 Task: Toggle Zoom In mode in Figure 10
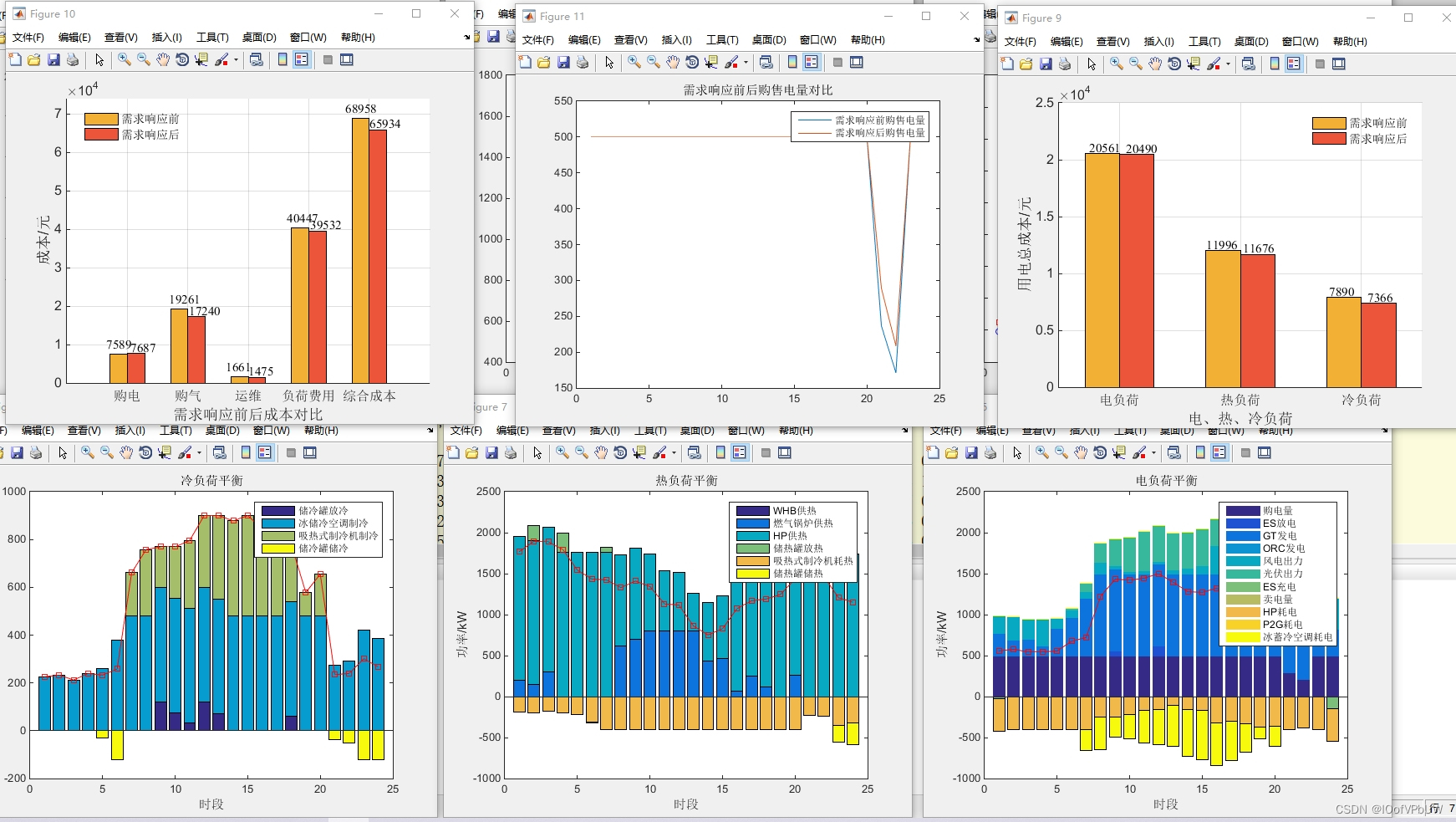tap(125, 59)
